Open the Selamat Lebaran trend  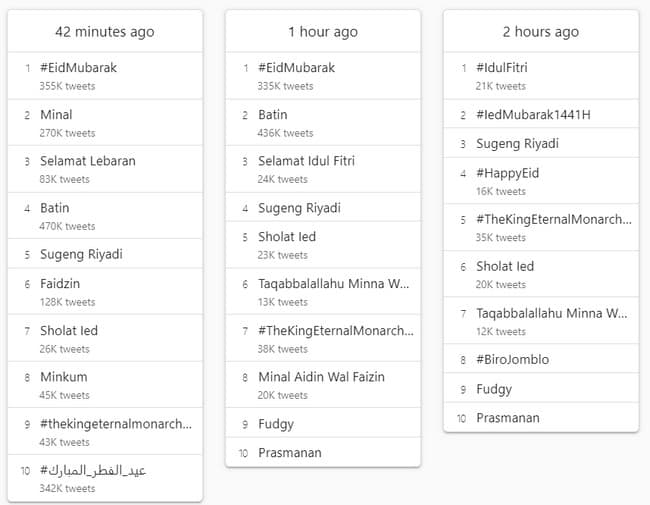(x=88, y=161)
